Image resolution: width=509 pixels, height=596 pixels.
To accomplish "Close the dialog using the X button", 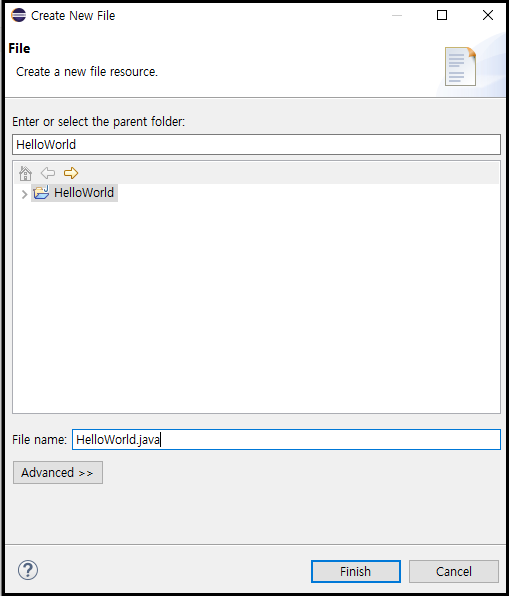I will click(x=488, y=15).
